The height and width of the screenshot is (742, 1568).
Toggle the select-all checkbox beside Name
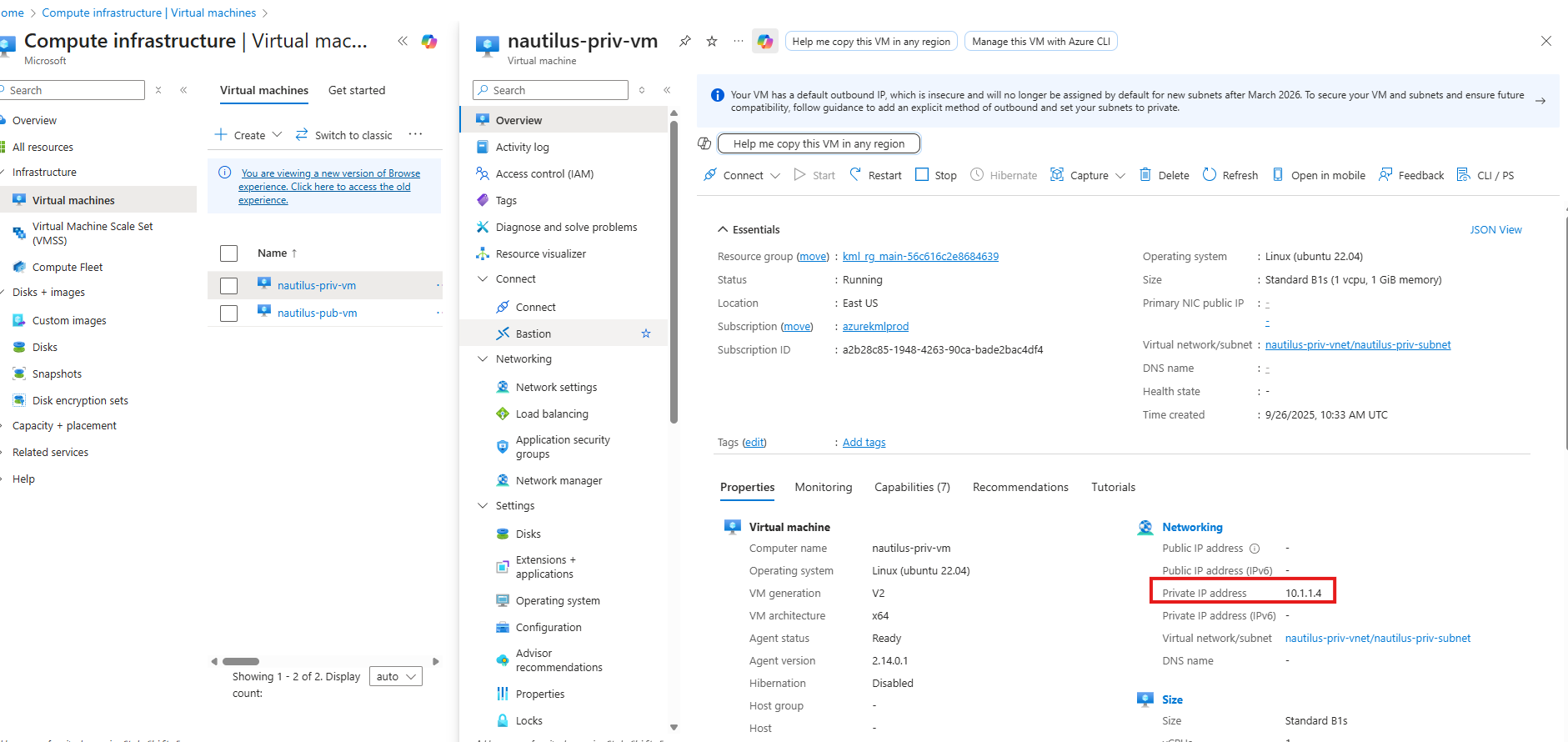(x=229, y=253)
